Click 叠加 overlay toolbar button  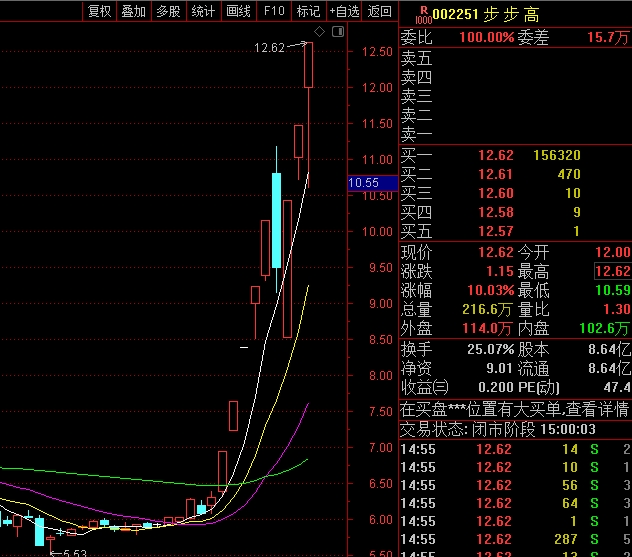pyautogui.click(x=133, y=11)
